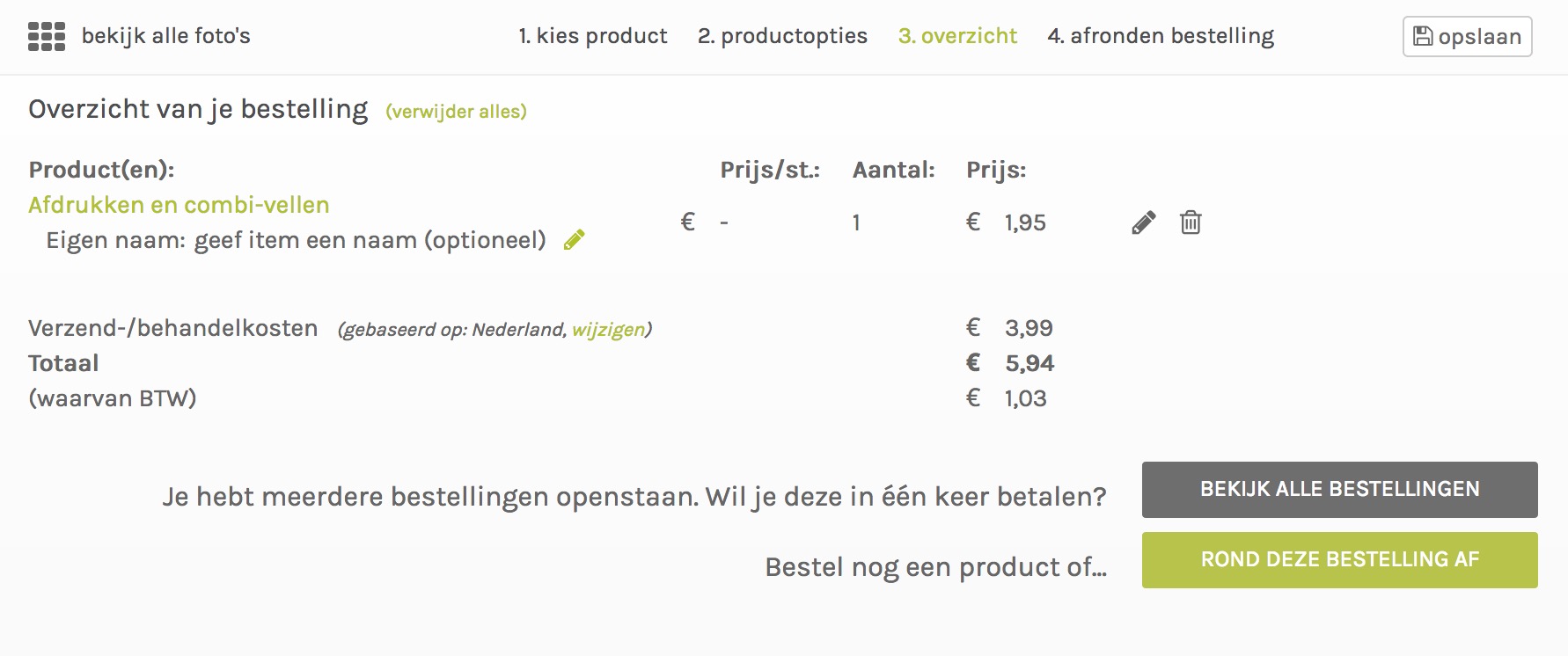This screenshot has height=656, width=1568.
Task: Rename item using the green pencil icon
Action: (x=574, y=240)
